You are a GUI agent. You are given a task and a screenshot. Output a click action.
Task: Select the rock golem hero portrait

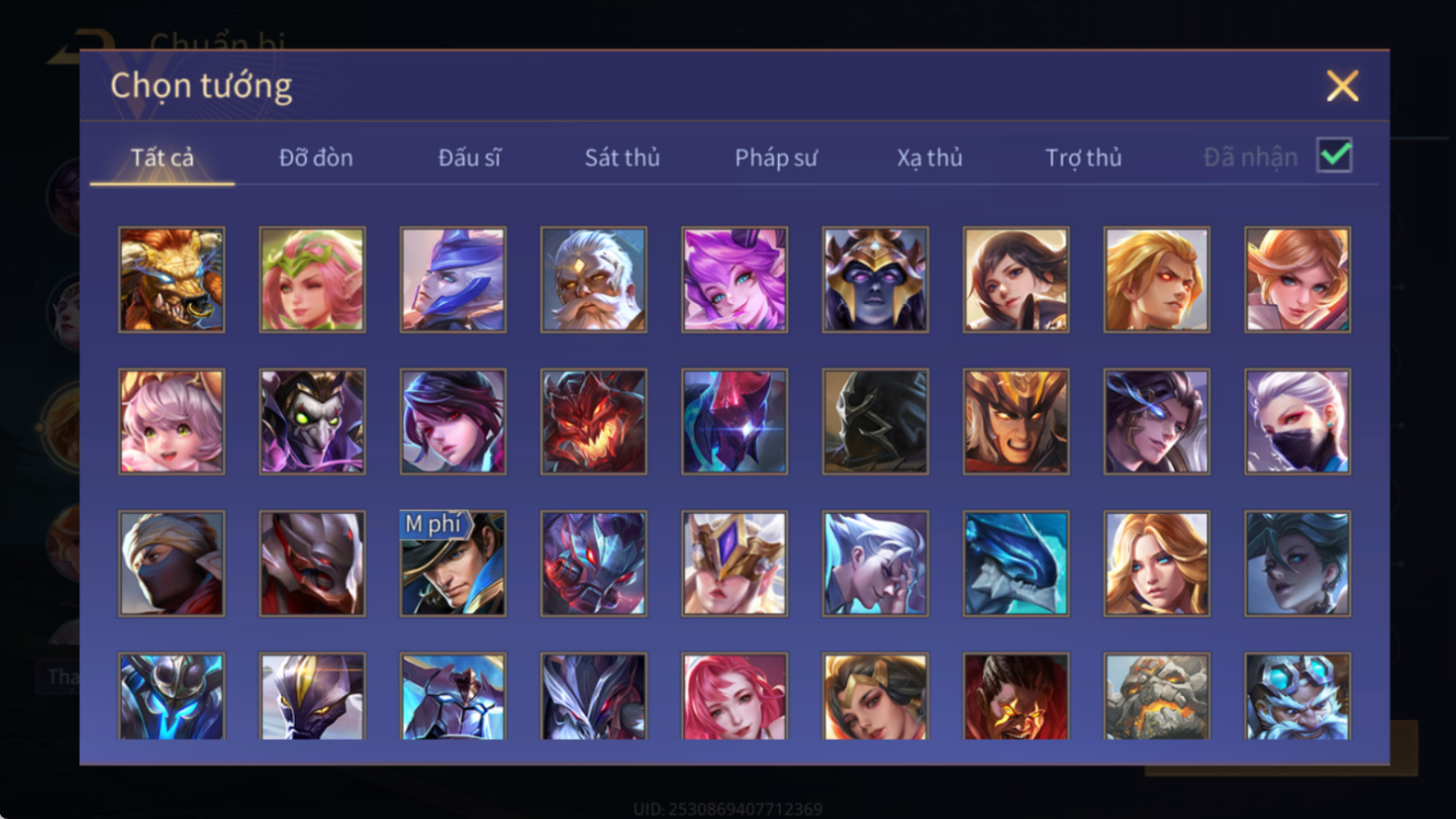(1156, 696)
